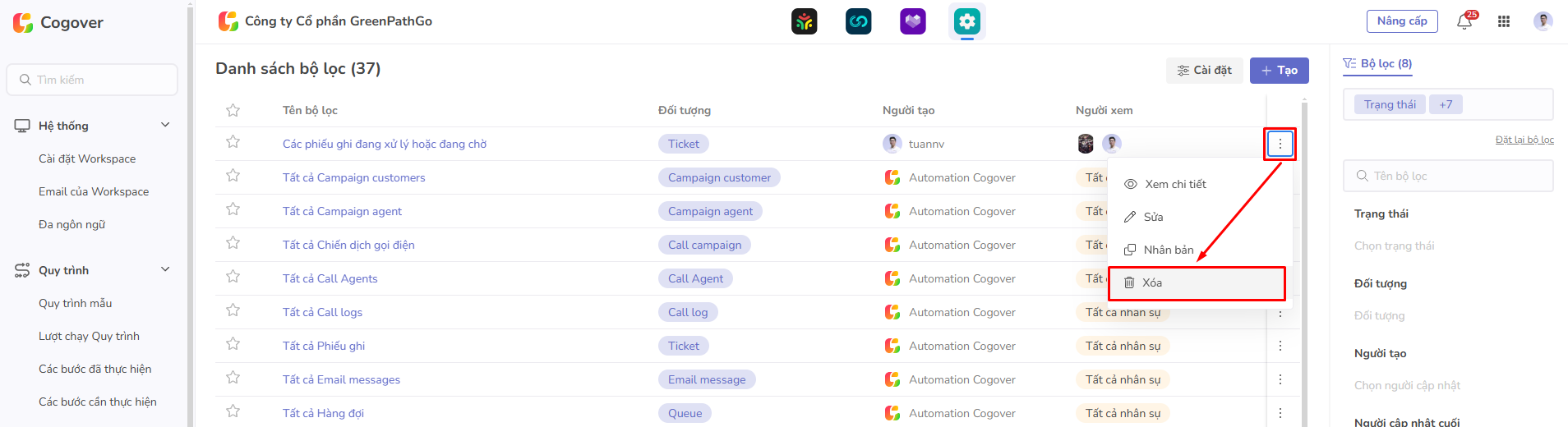
Task: Click the 'Email message' object tag
Action: [707, 379]
